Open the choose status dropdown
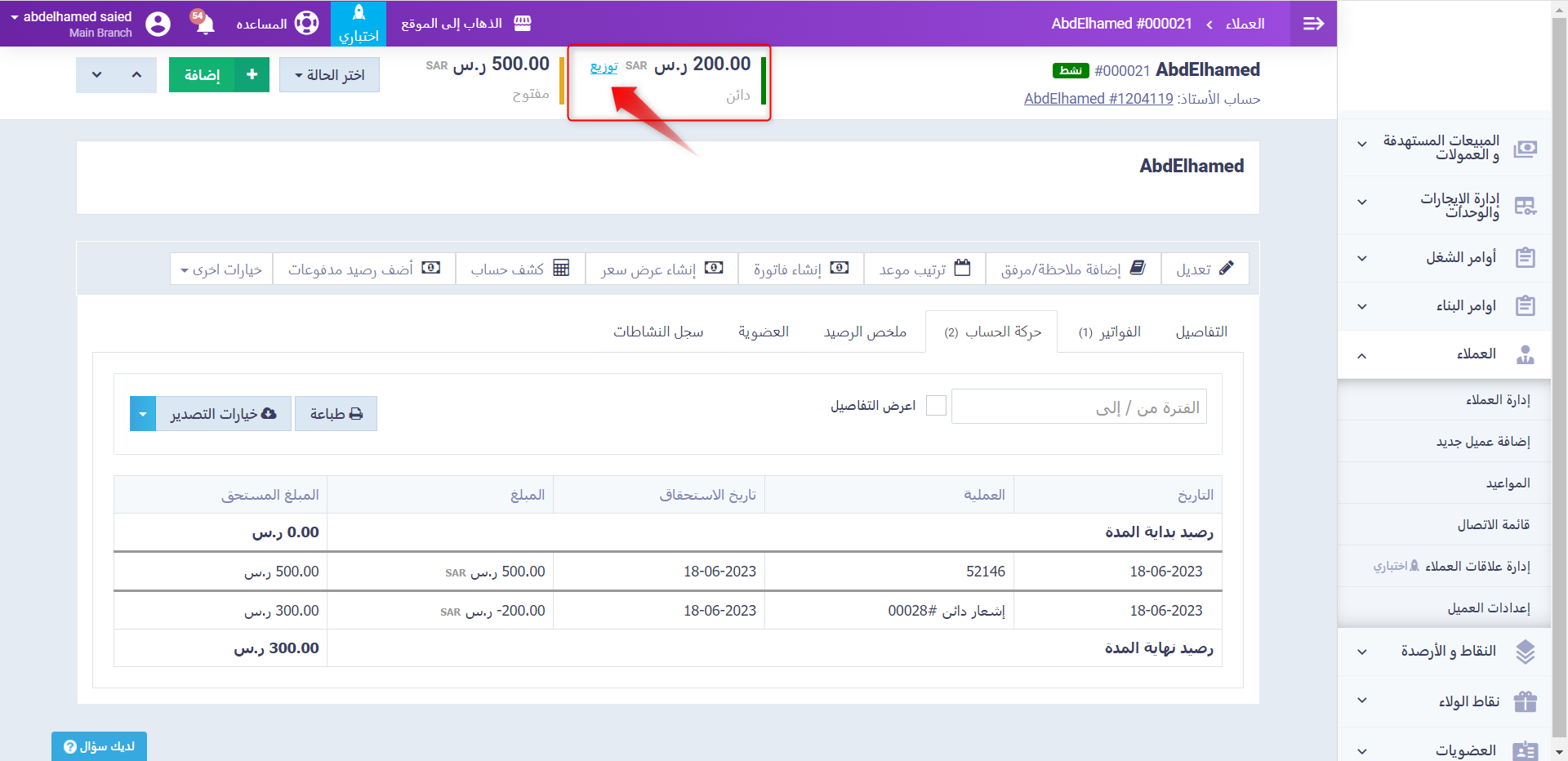1568x761 pixels. click(x=329, y=75)
